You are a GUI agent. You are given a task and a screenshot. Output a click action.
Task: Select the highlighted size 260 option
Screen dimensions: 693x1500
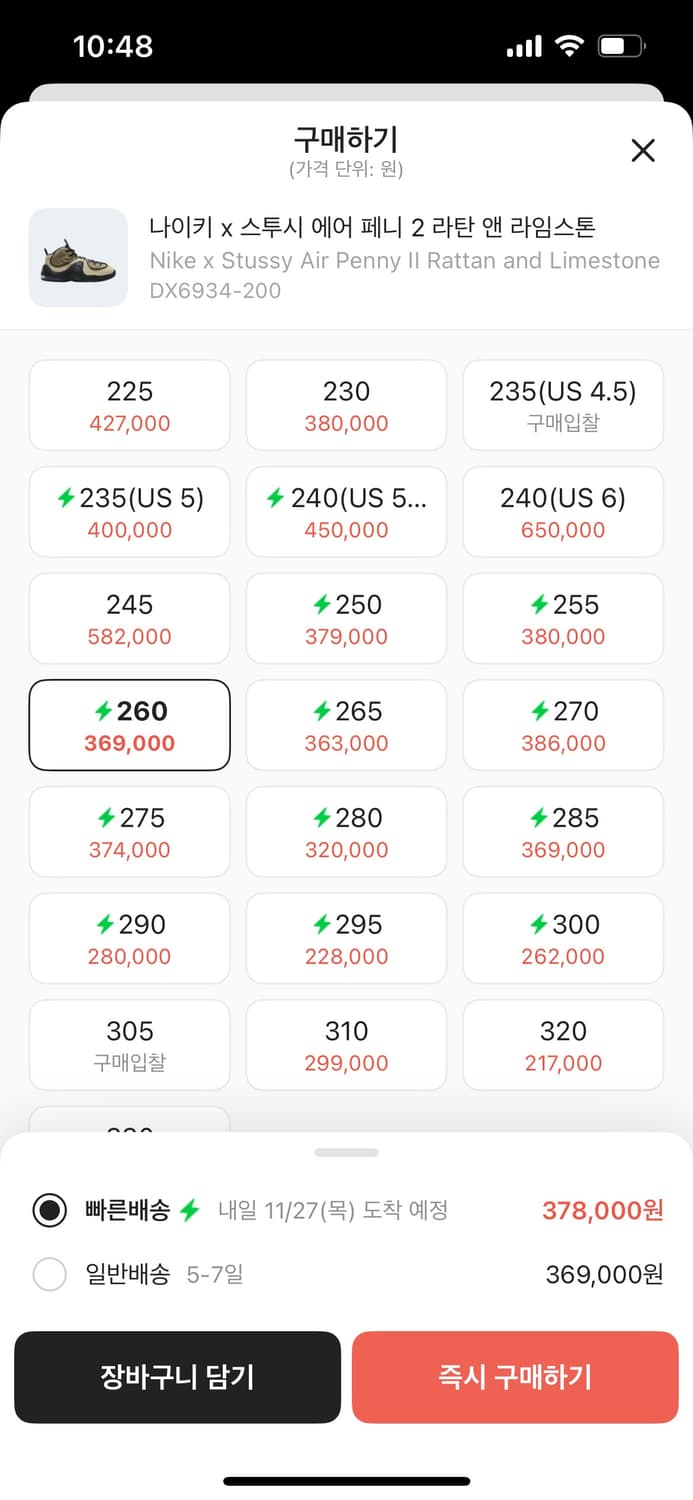point(129,724)
